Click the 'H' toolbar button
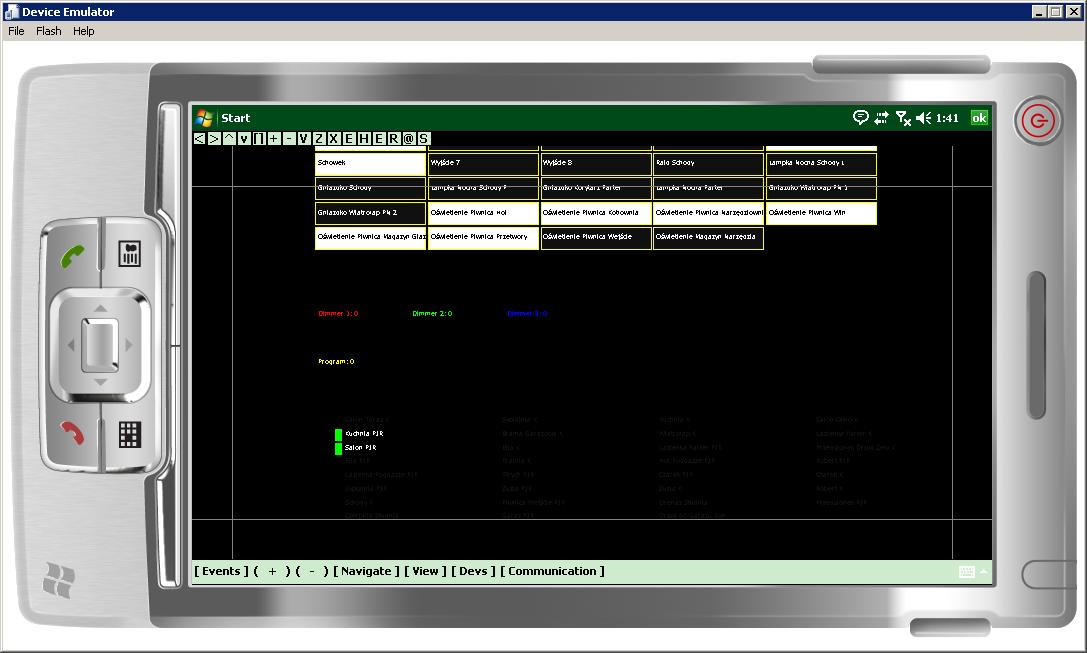 tap(363, 139)
